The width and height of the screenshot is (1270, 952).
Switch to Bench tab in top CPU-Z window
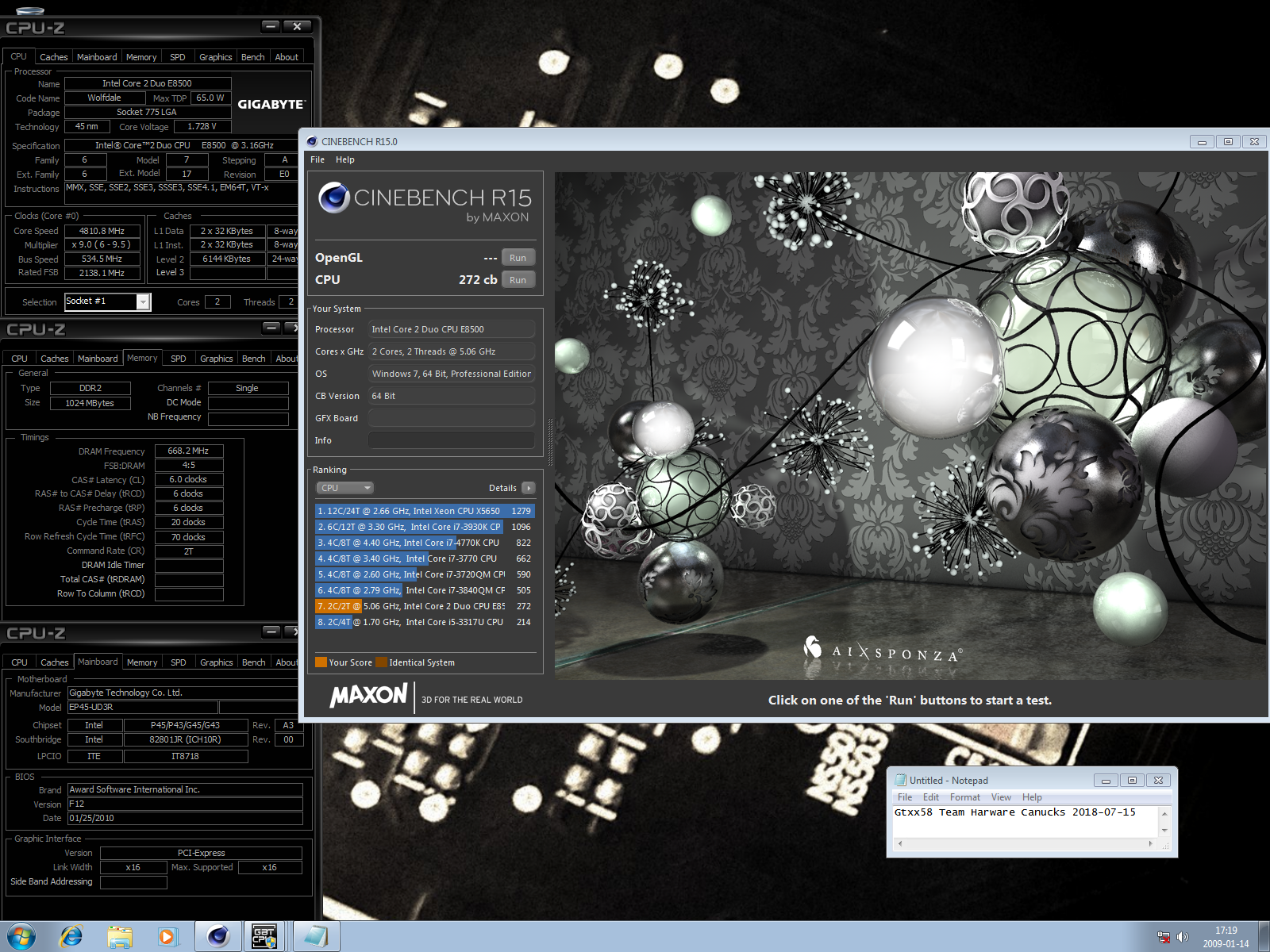(253, 57)
